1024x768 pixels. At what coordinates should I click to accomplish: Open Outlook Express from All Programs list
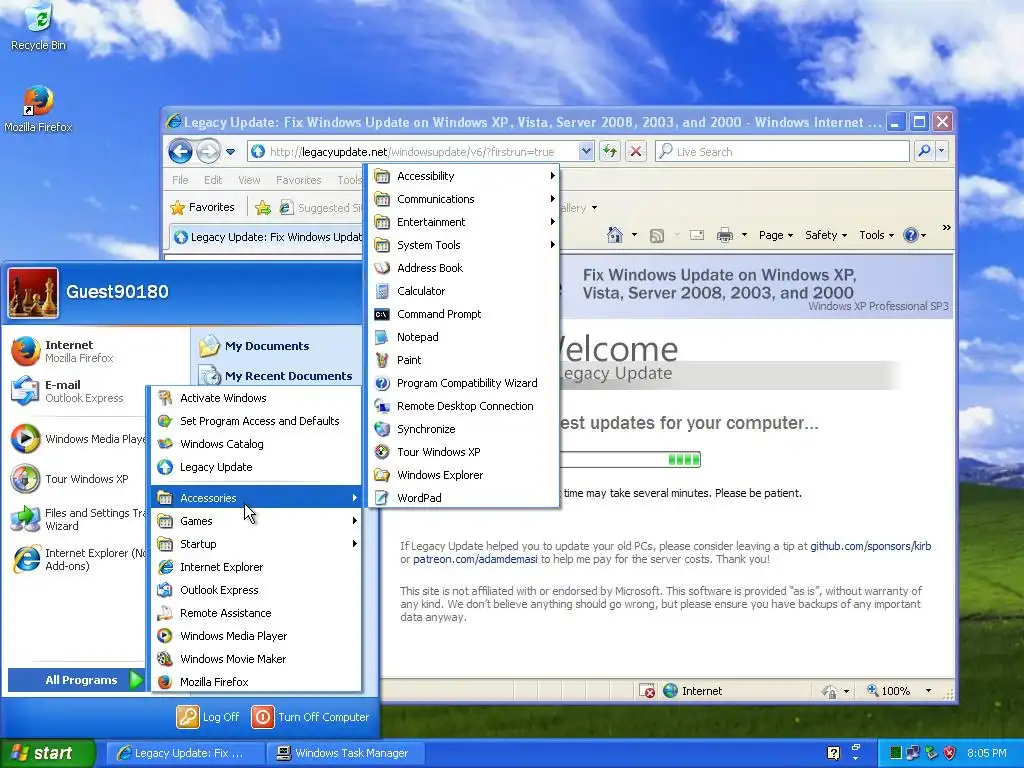[257, 590]
